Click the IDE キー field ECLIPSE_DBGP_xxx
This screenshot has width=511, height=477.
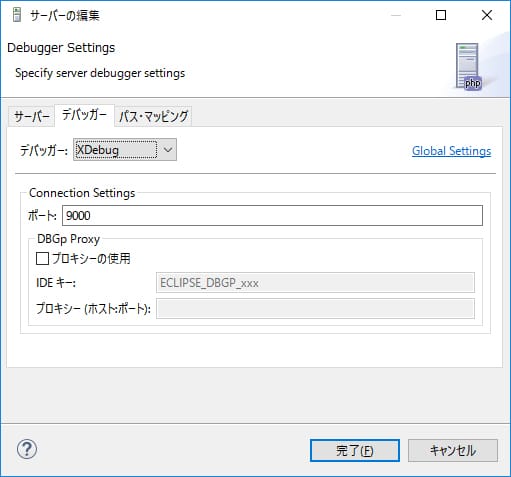pyautogui.click(x=315, y=283)
